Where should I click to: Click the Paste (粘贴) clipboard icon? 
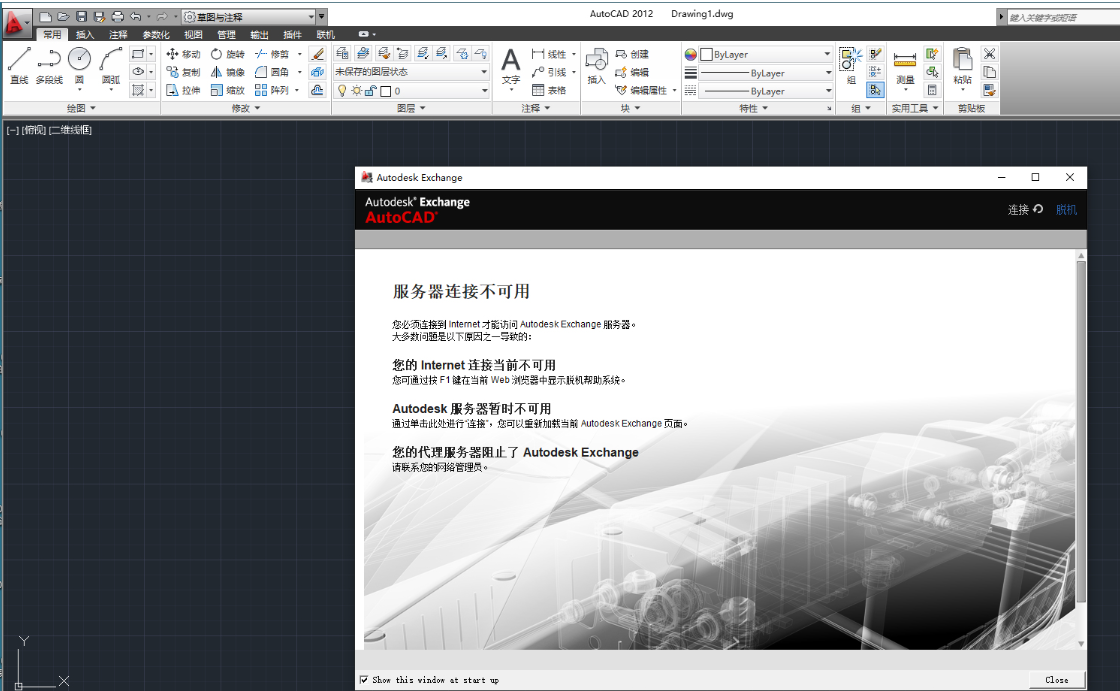[962, 65]
